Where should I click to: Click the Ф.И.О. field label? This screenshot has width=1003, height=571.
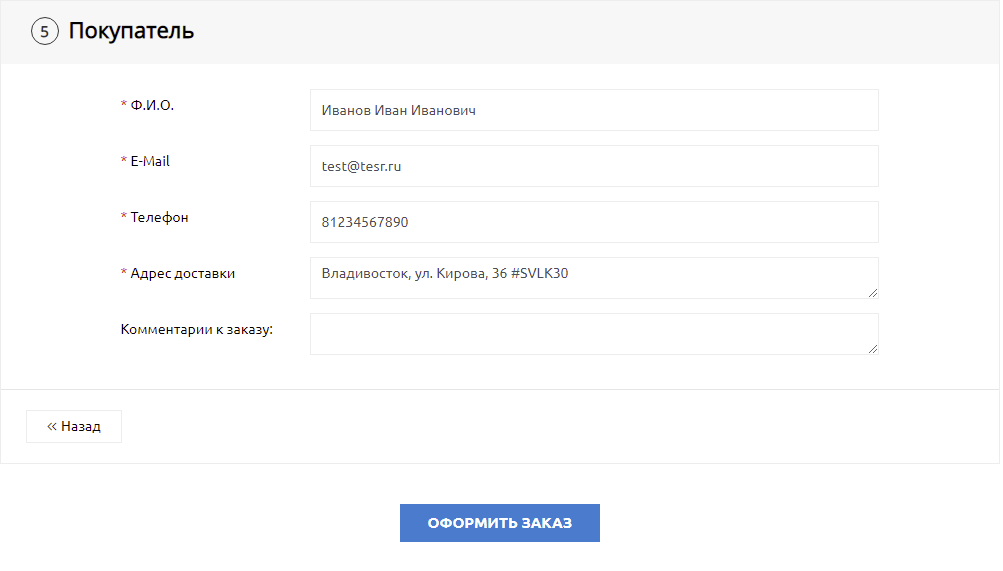[x=152, y=105]
